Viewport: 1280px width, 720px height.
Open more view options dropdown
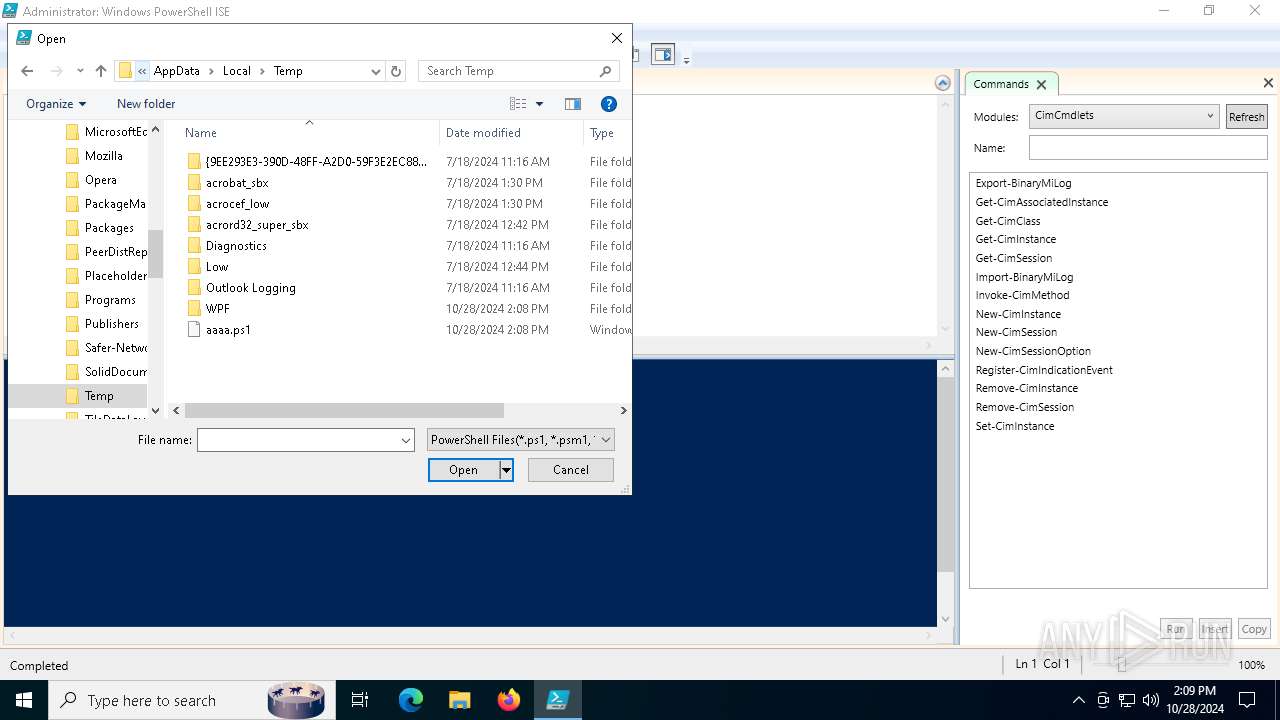click(x=540, y=104)
